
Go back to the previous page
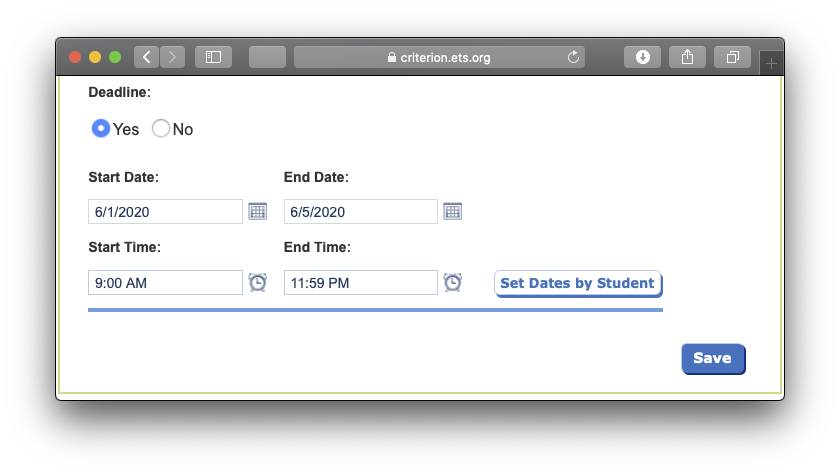pos(146,57)
